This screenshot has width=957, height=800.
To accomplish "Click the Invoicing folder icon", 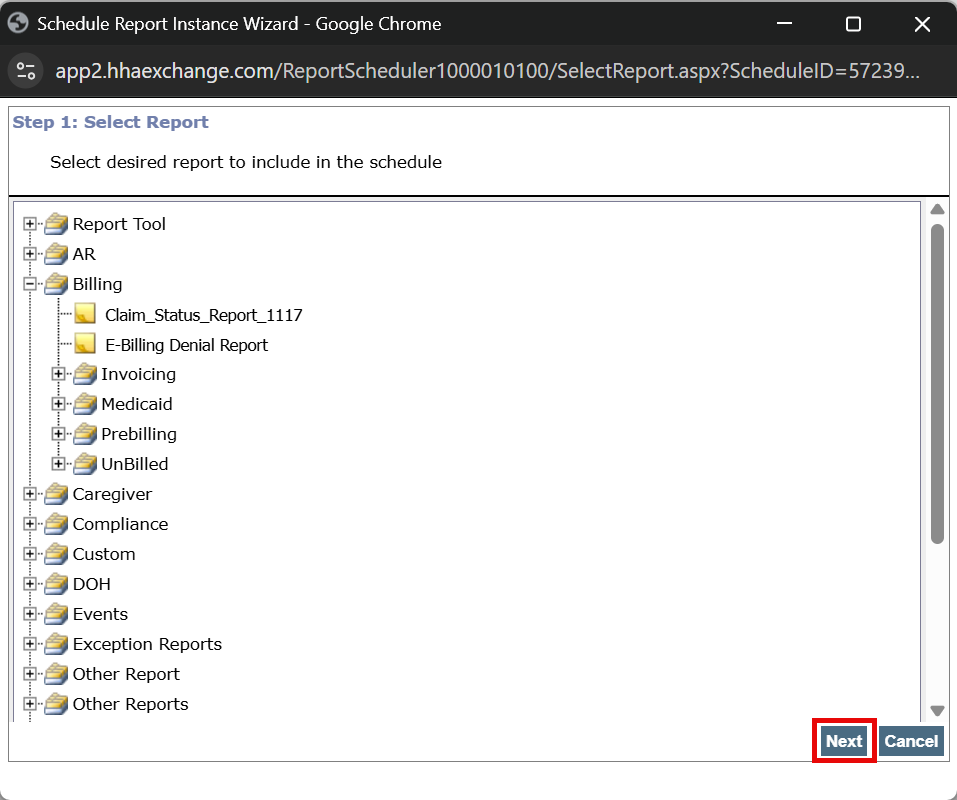I will pyautogui.click(x=85, y=374).
